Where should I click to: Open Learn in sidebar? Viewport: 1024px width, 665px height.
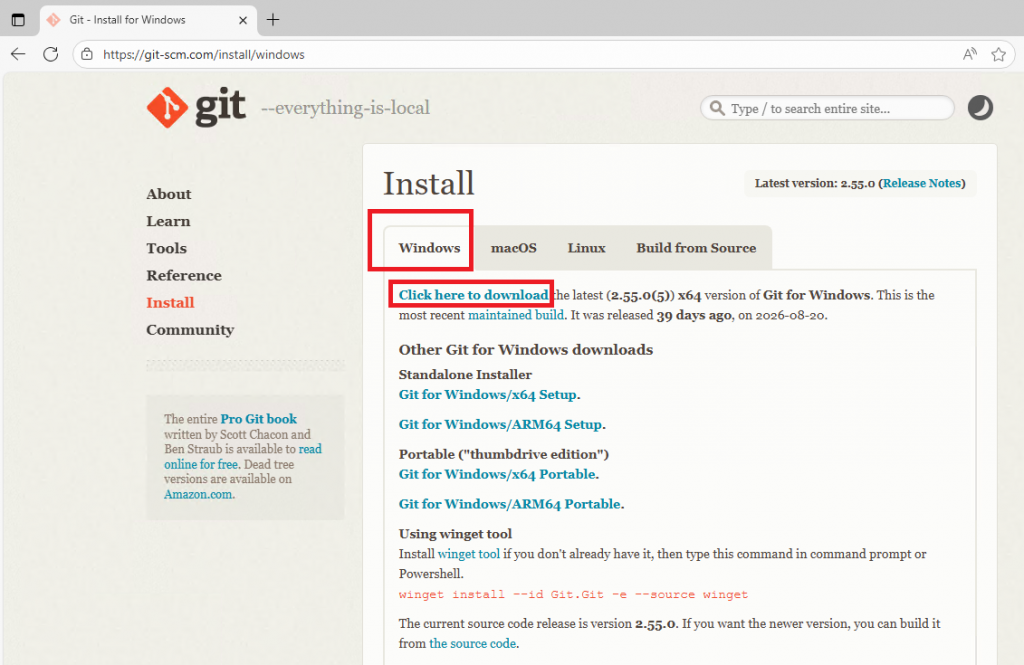click(168, 221)
